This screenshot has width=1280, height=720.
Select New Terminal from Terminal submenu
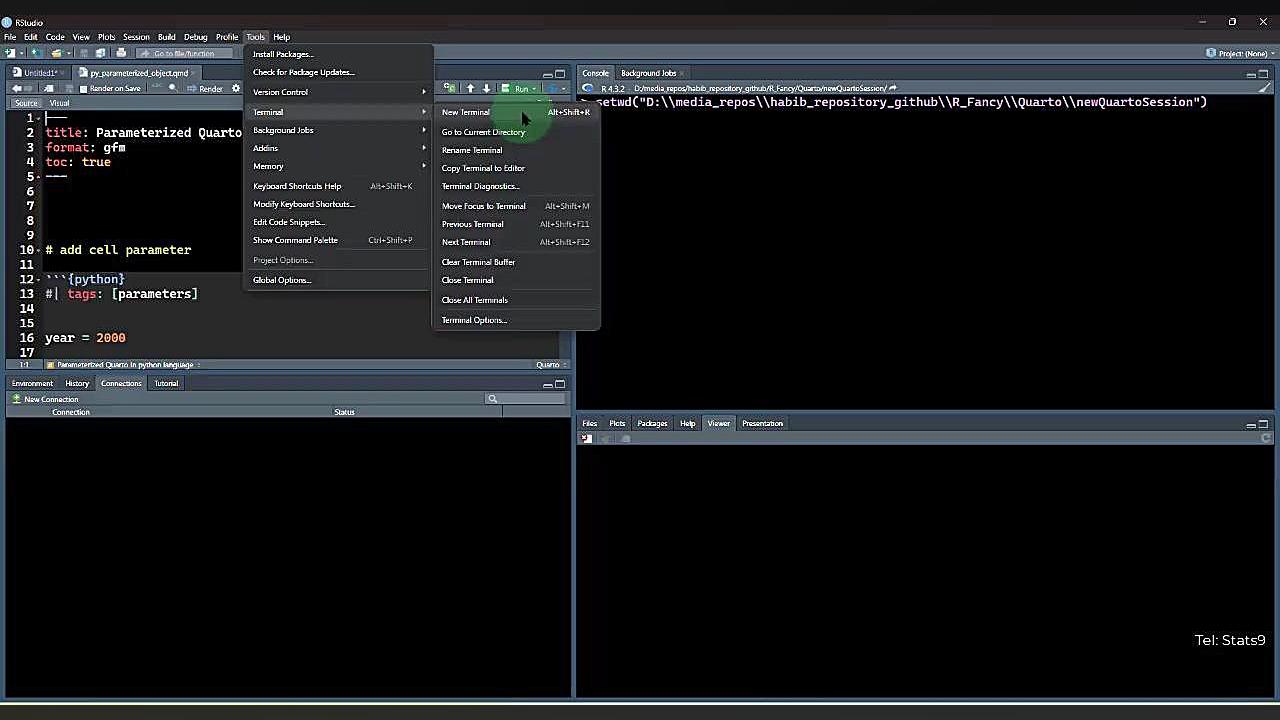516,112
